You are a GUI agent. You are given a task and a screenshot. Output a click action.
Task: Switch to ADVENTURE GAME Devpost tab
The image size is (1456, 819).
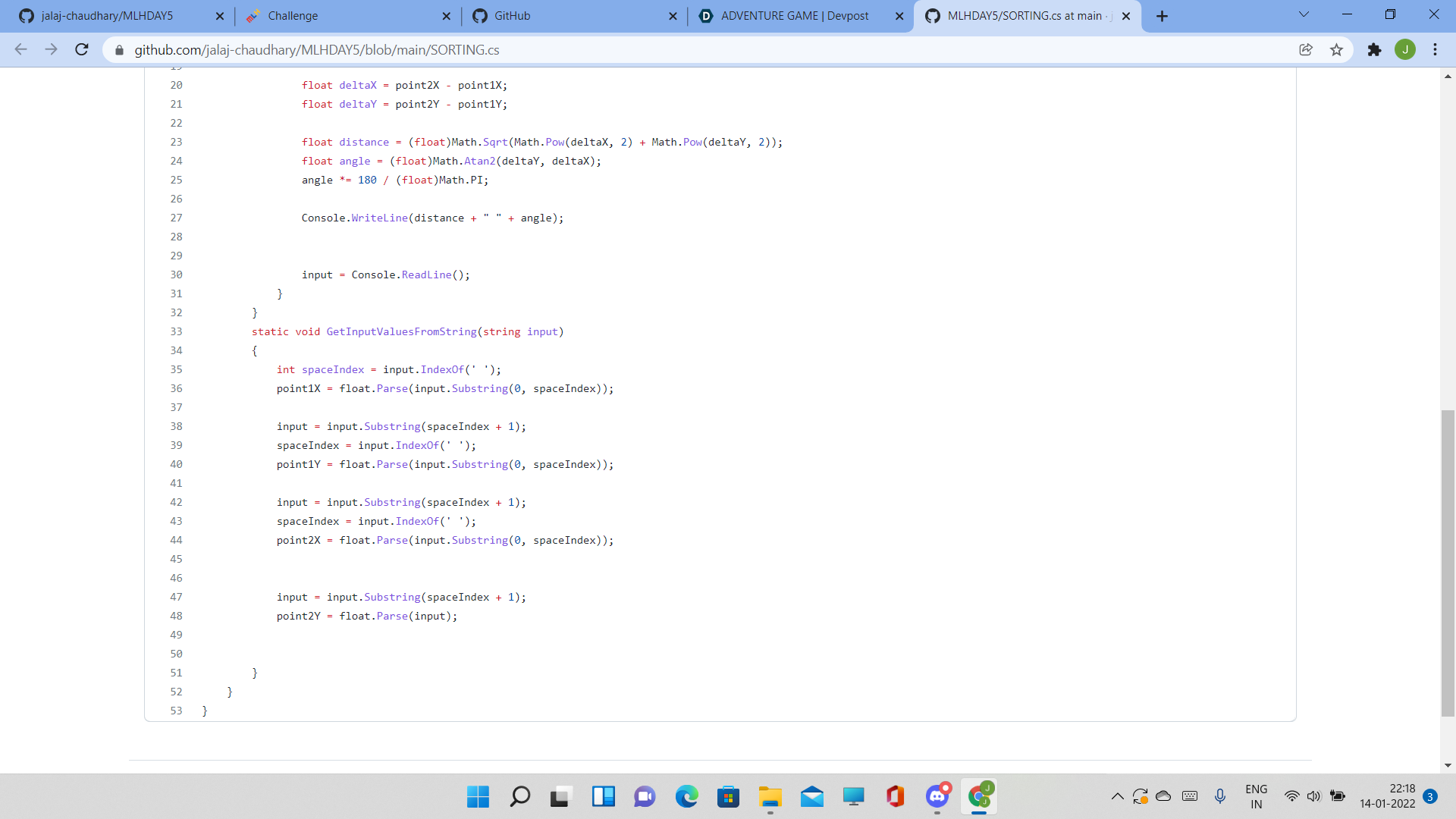pyautogui.click(x=795, y=16)
